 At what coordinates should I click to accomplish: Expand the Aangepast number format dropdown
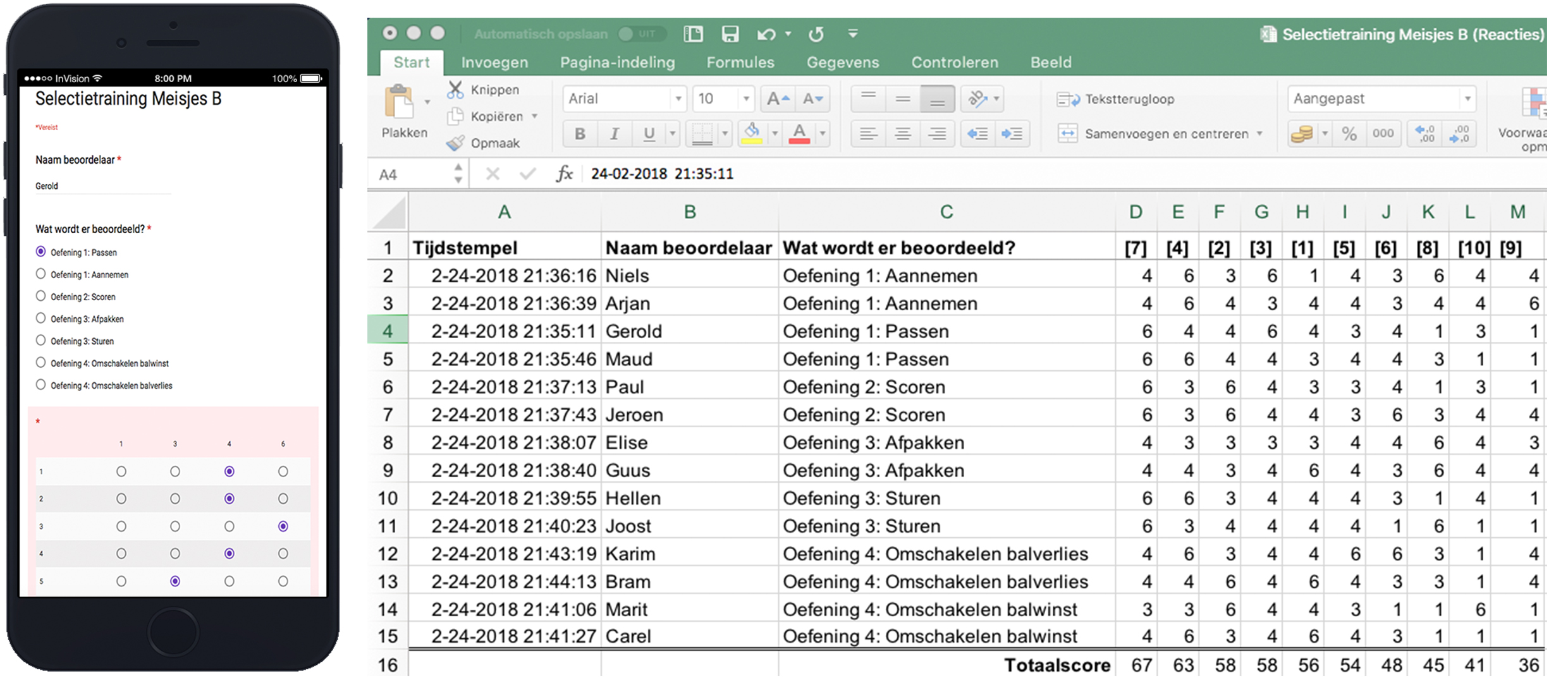click(1467, 99)
